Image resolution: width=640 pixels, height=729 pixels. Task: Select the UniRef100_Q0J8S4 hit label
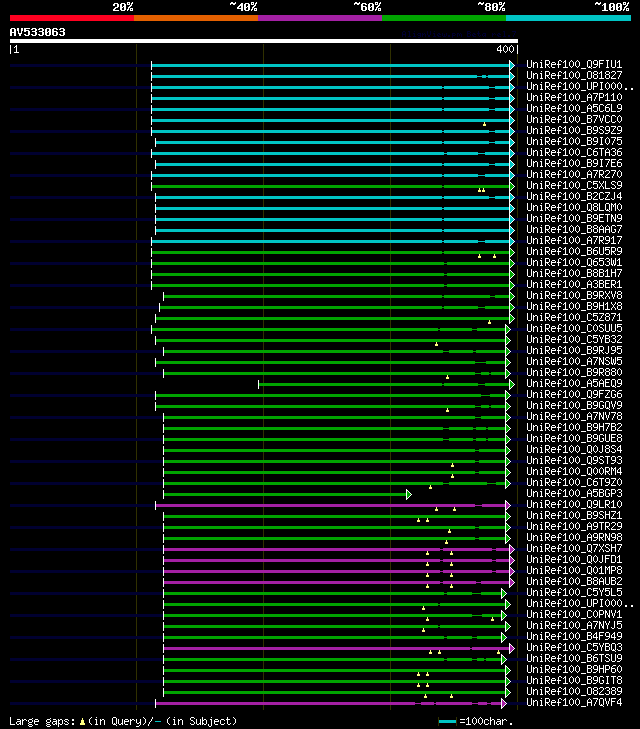click(x=574, y=450)
